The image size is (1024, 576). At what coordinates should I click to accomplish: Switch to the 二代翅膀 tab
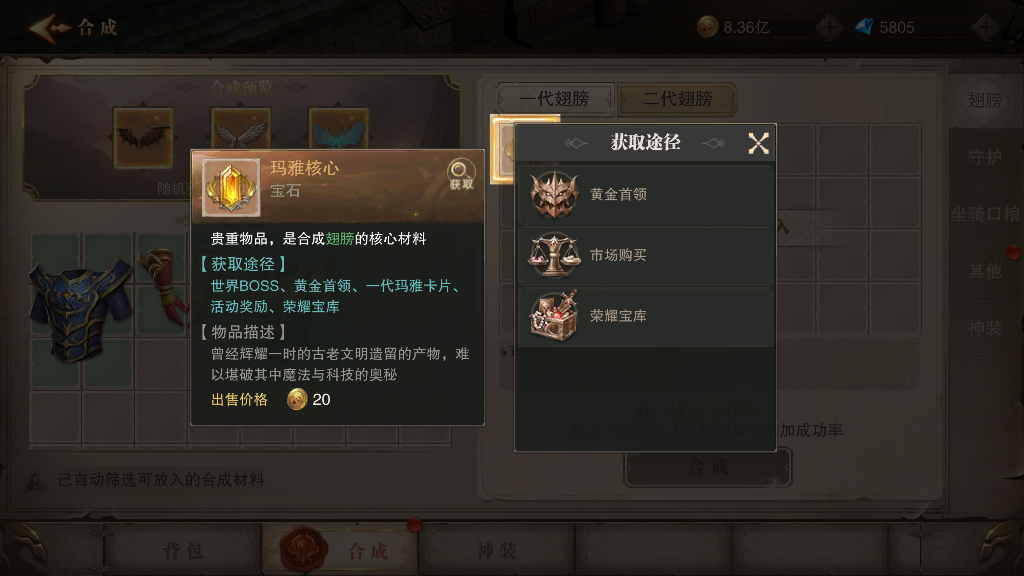pyautogui.click(x=677, y=99)
